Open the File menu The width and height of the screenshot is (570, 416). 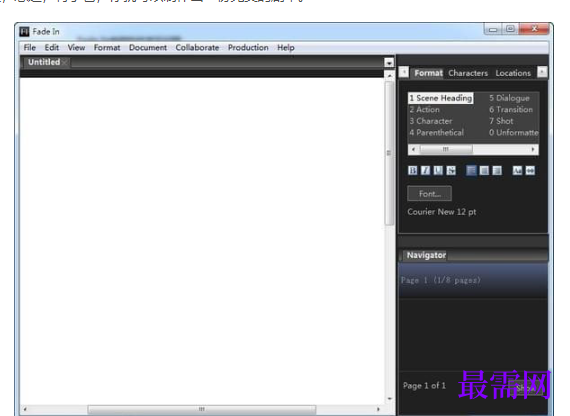click(30, 48)
